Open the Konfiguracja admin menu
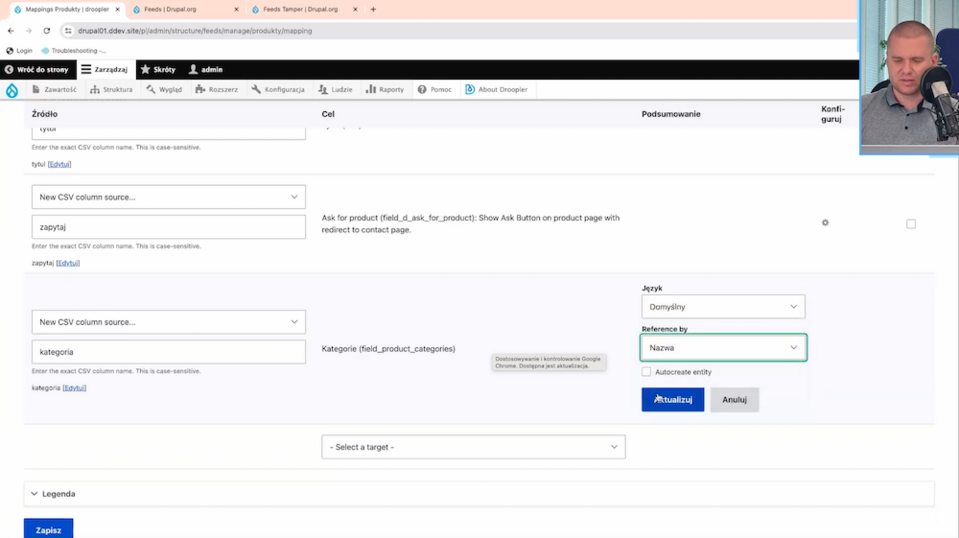This screenshot has width=959, height=538. tap(278, 89)
